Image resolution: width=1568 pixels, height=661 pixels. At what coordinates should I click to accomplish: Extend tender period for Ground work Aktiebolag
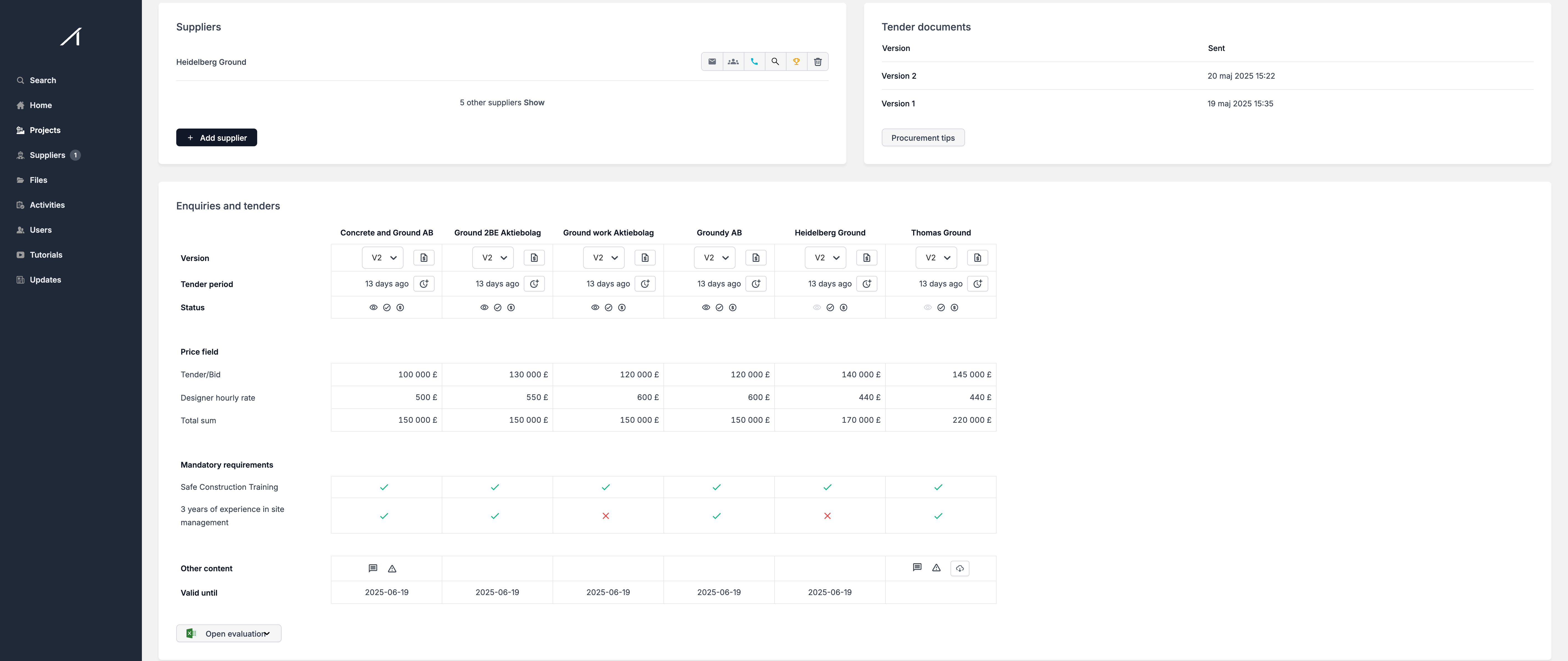[645, 284]
